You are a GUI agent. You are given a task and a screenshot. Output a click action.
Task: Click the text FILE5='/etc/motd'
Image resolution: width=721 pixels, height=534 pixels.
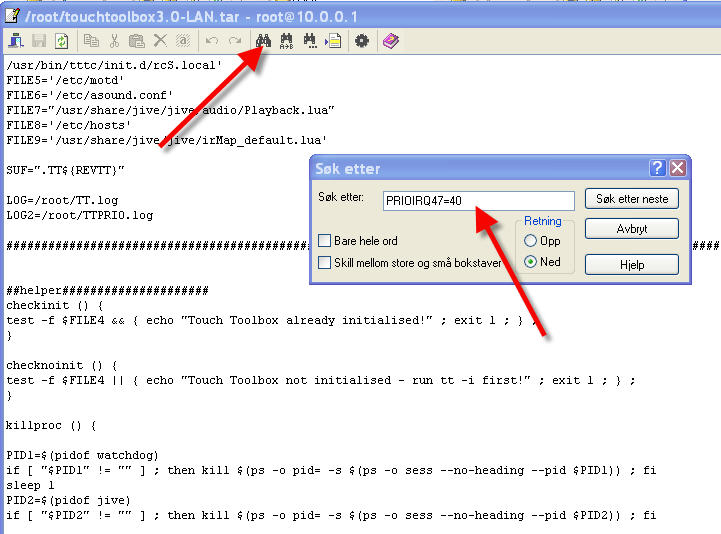point(65,80)
